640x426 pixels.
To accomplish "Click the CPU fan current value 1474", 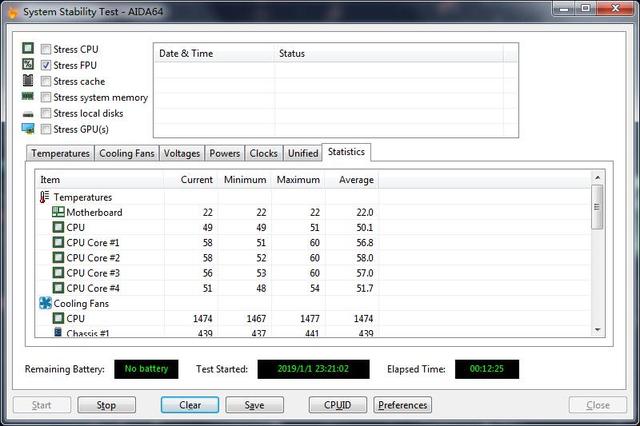I will point(202,319).
